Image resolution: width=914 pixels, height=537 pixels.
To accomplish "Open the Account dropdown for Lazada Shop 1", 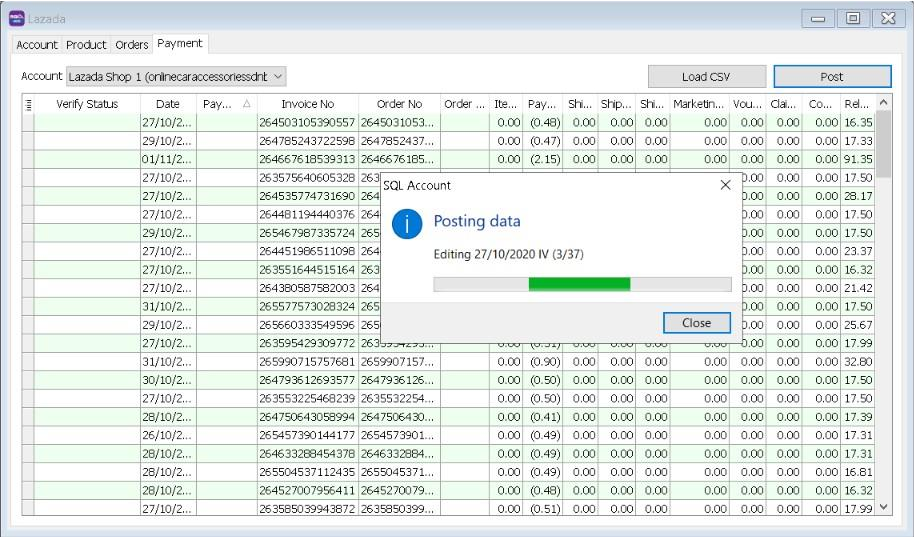I will 278,76.
